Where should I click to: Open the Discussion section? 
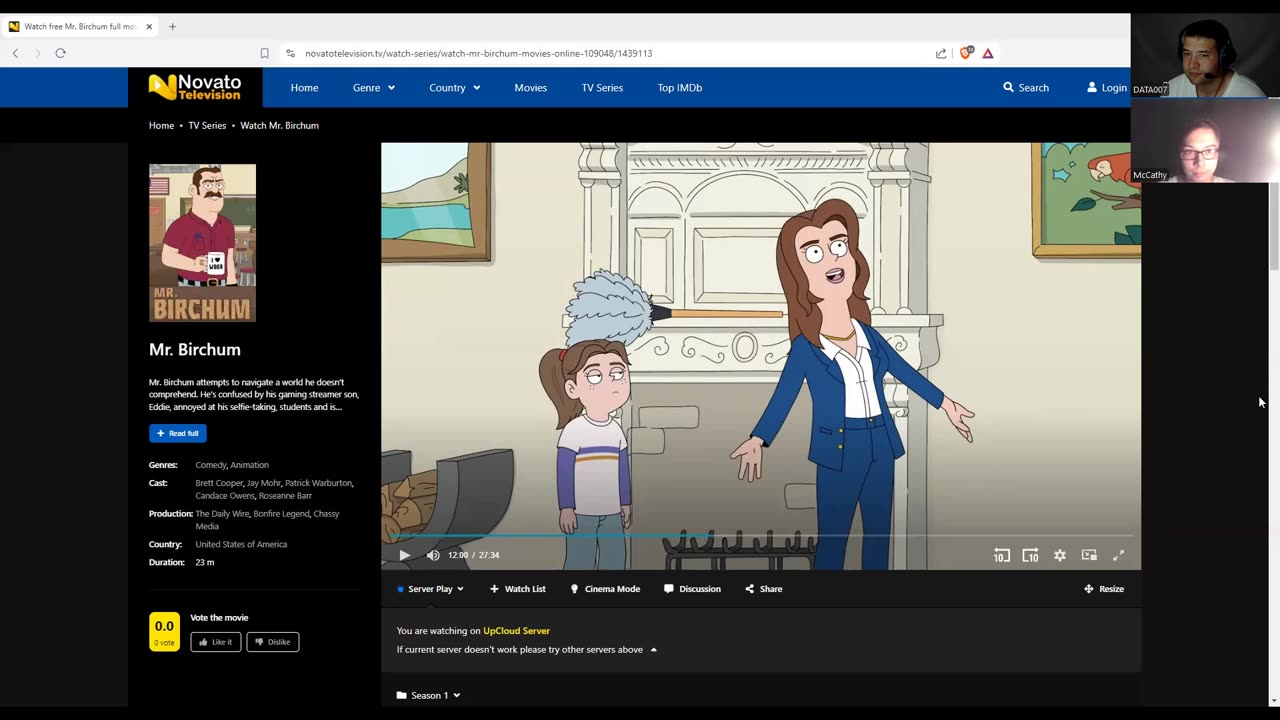692,589
